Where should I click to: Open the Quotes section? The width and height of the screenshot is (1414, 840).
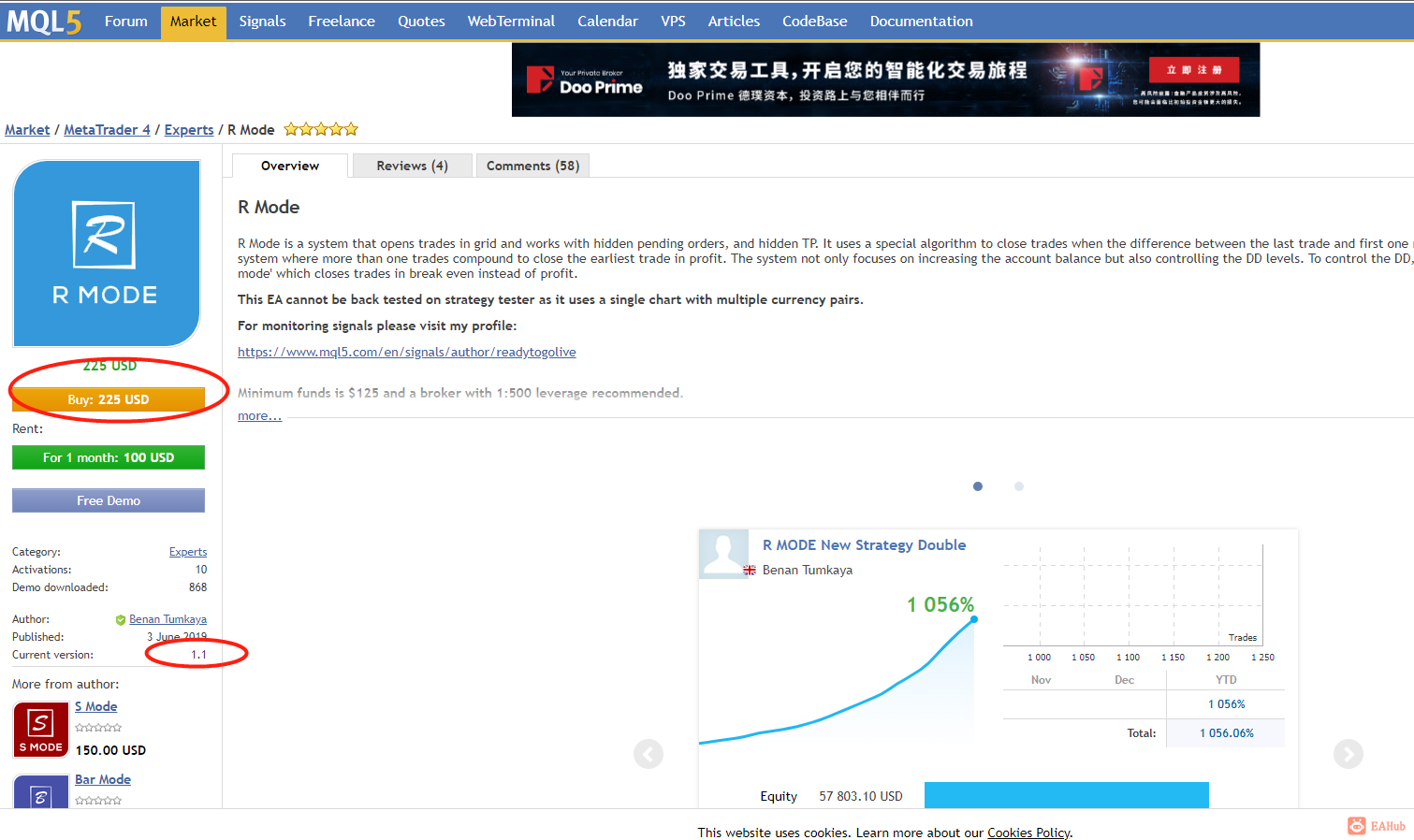pyautogui.click(x=421, y=22)
